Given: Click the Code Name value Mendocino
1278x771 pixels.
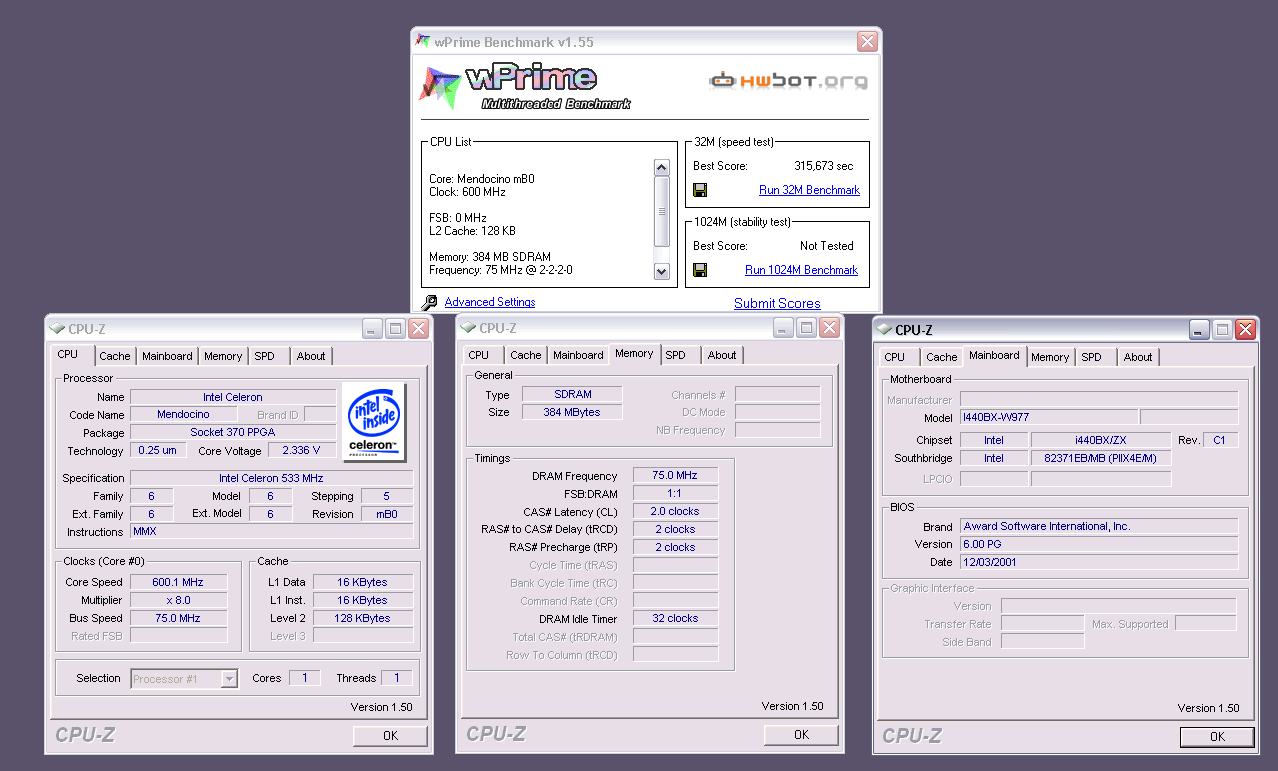Looking at the screenshot, I should click(183, 414).
